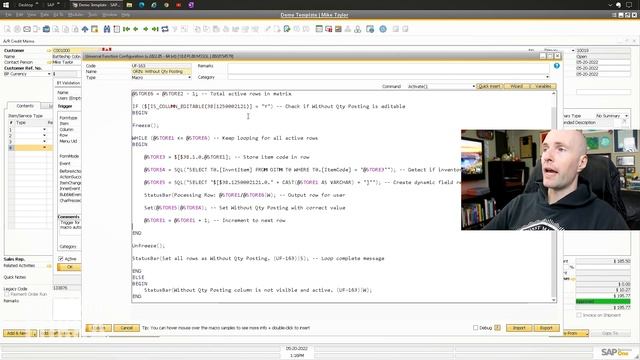Click the Print icon in toolbar

[x=17, y=29]
